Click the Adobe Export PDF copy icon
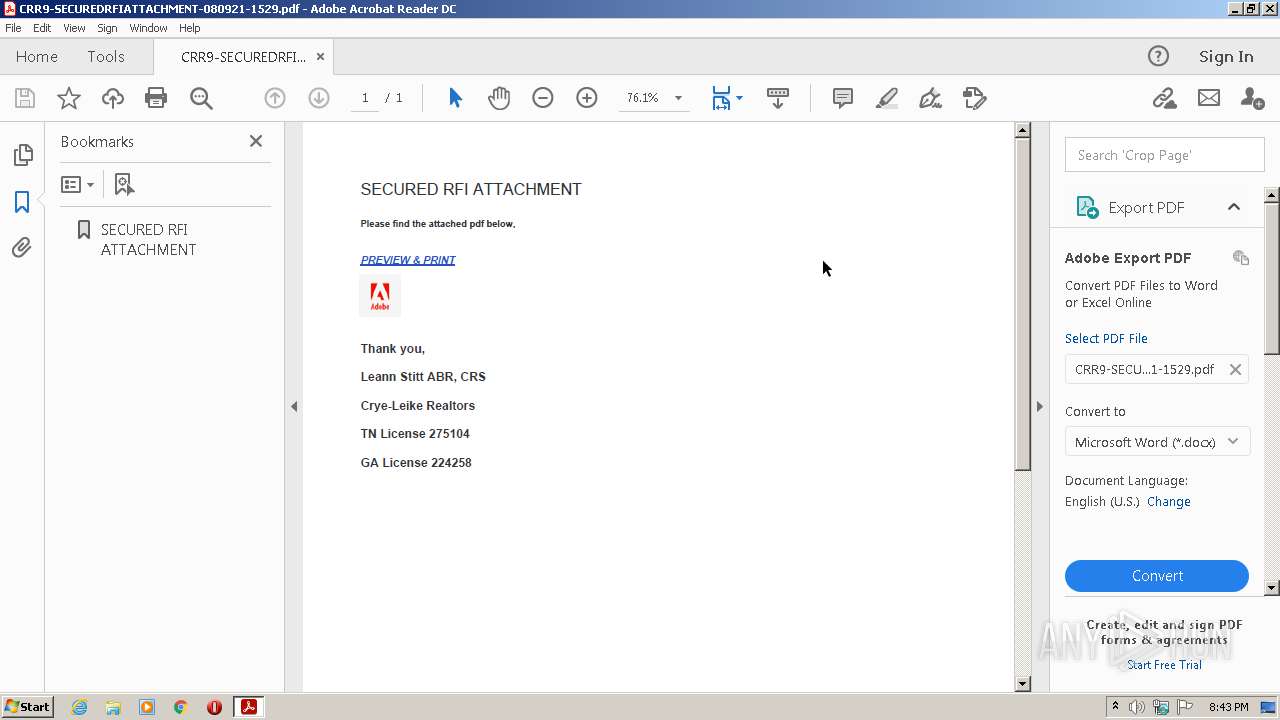This screenshot has height=720, width=1280. 1241,258
